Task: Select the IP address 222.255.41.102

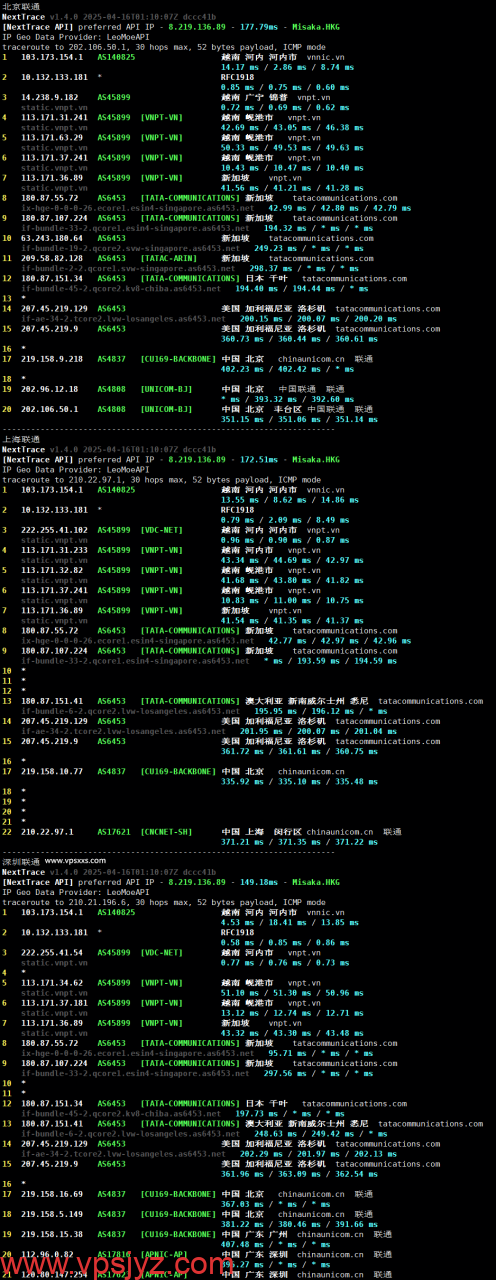Action: (54, 529)
